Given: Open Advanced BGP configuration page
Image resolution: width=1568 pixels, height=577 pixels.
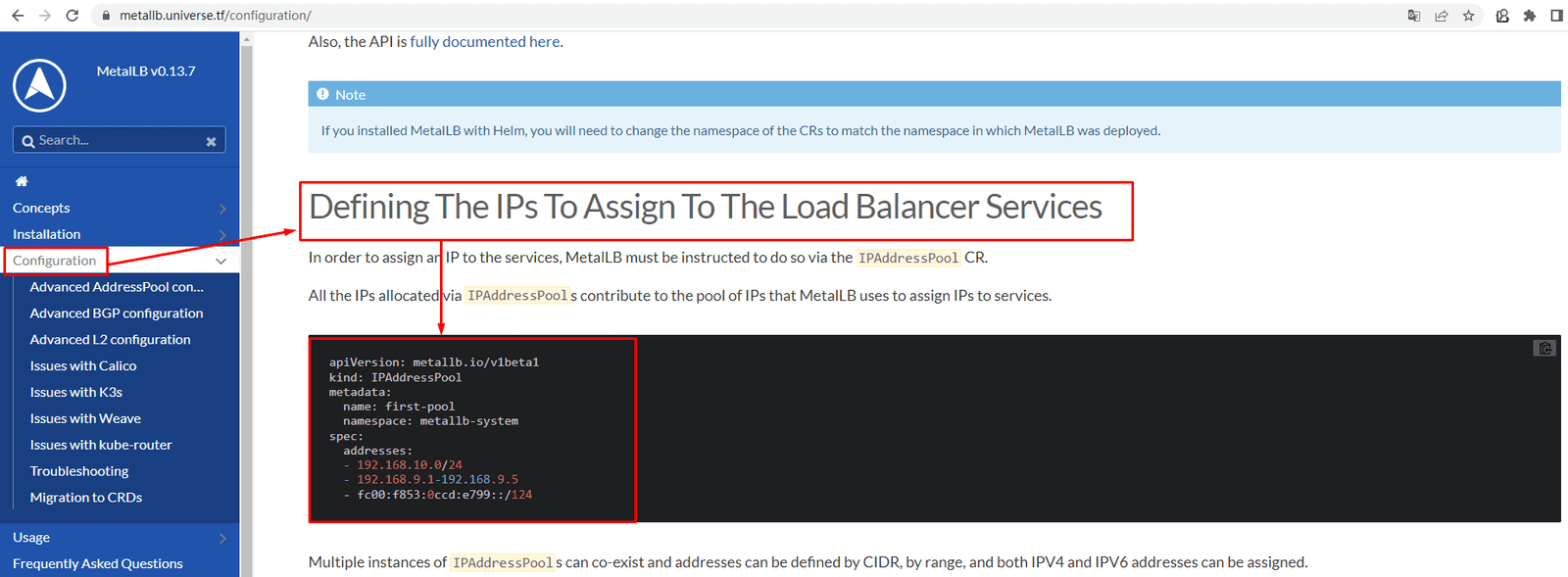Looking at the screenshot, I should 117,313.
